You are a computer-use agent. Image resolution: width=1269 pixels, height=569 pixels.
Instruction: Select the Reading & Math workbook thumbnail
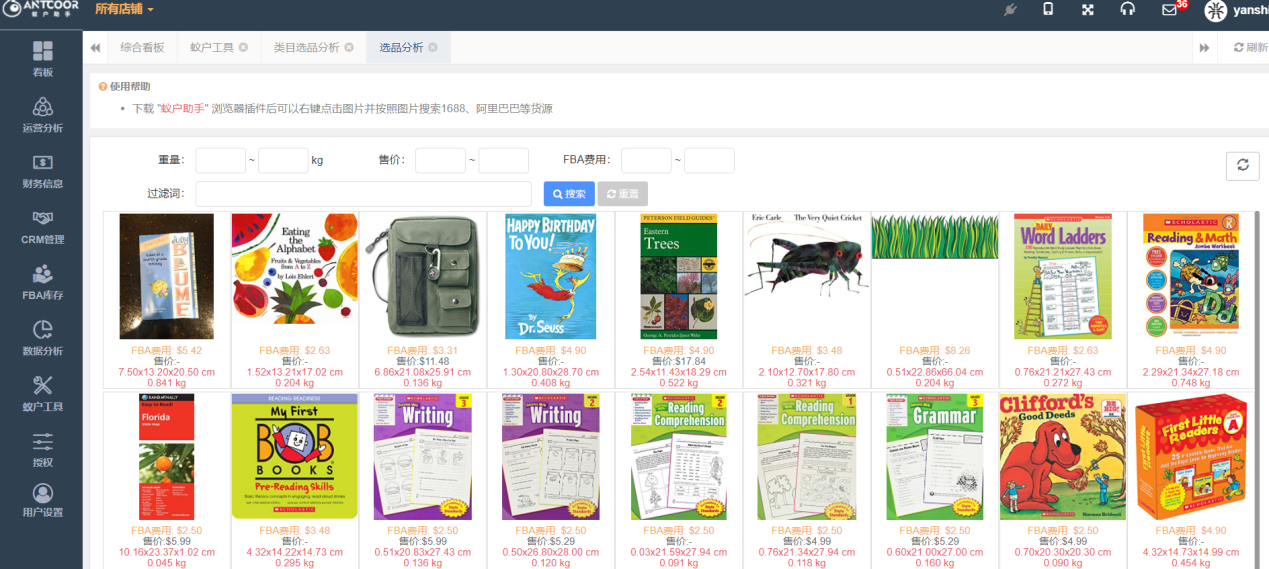[x=1190, y=276]
